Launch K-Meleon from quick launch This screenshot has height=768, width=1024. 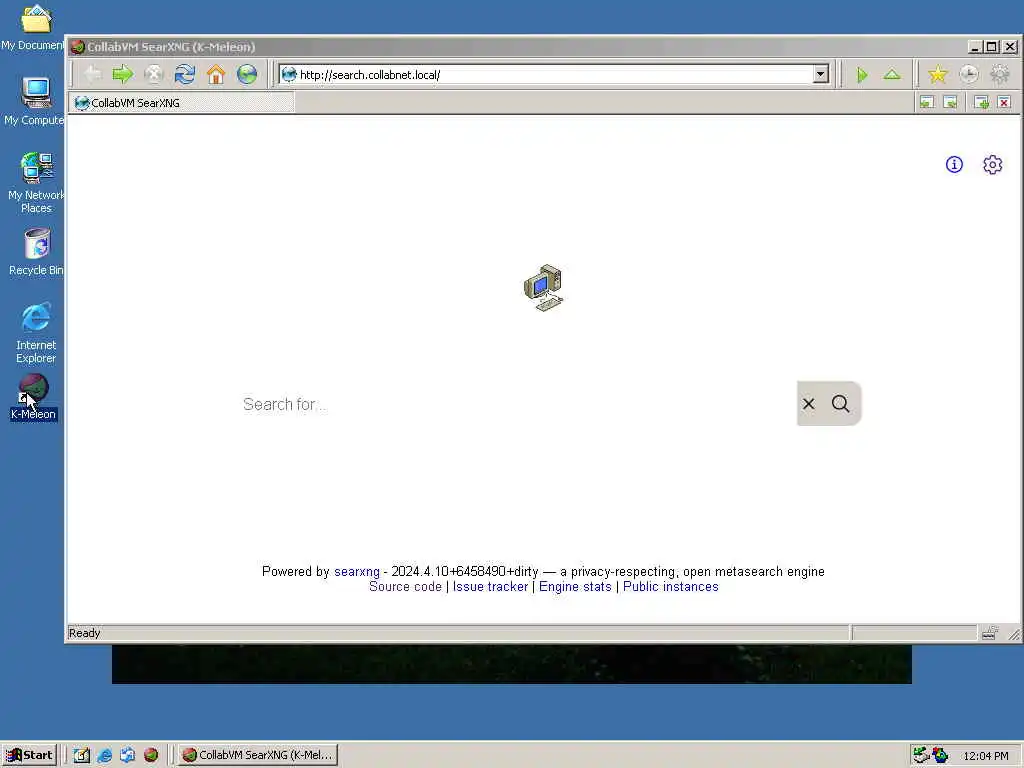(x=151, y=755)
